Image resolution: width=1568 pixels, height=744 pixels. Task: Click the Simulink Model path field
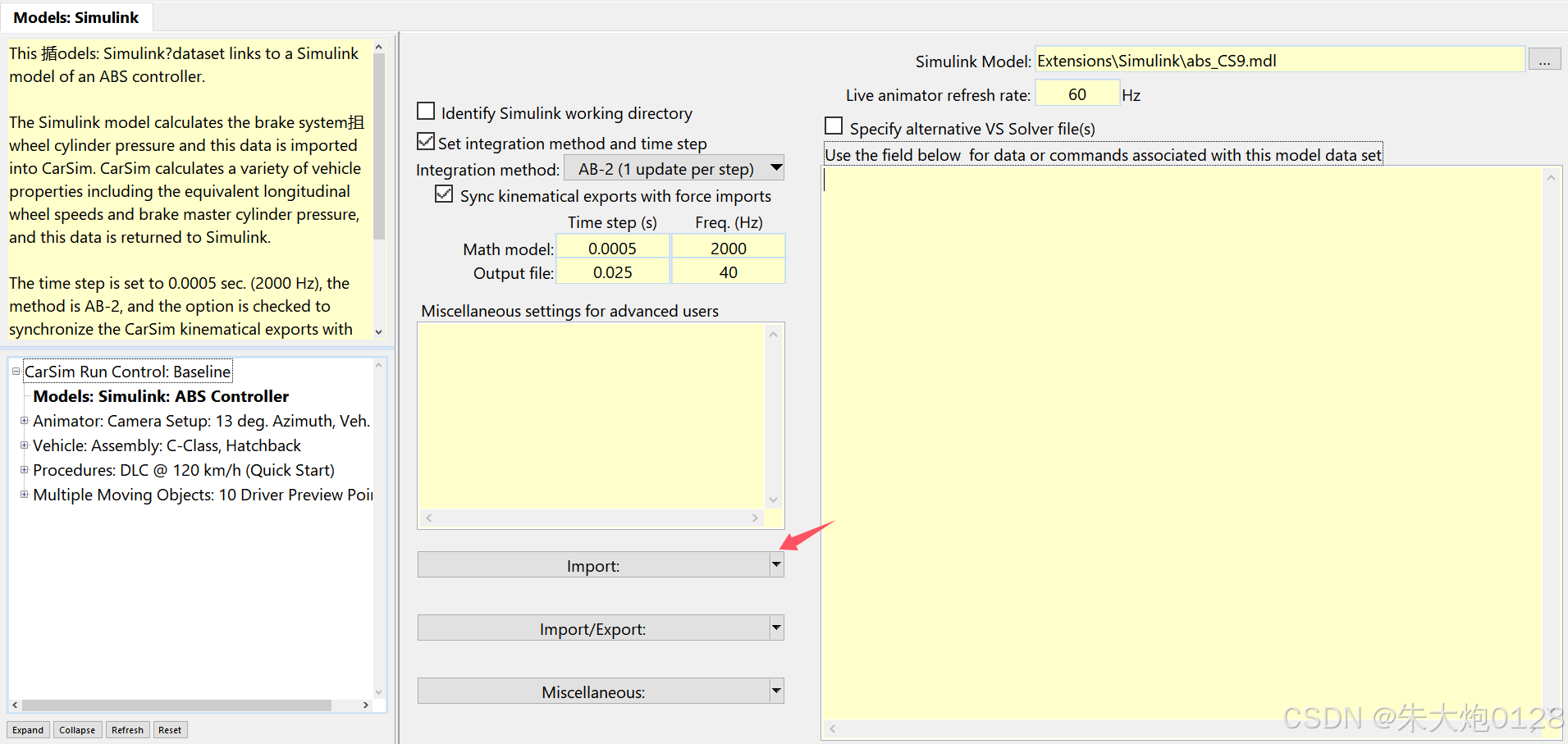coord(1279,60)
